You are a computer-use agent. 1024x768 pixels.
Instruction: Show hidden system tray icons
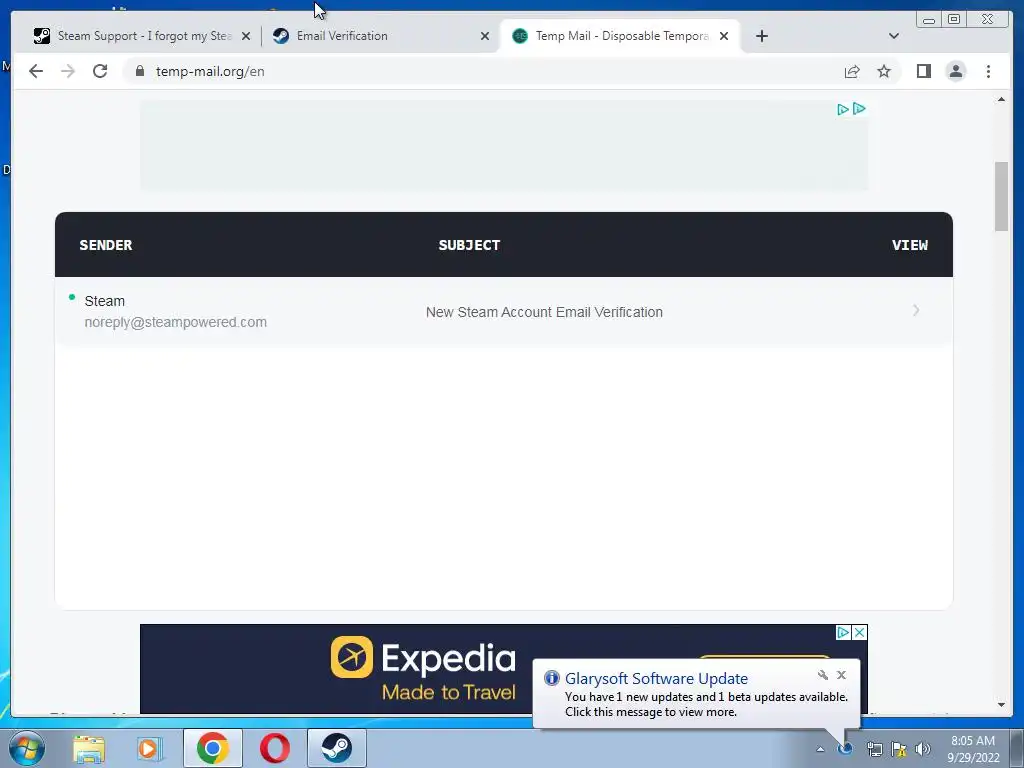coord(820,749)
